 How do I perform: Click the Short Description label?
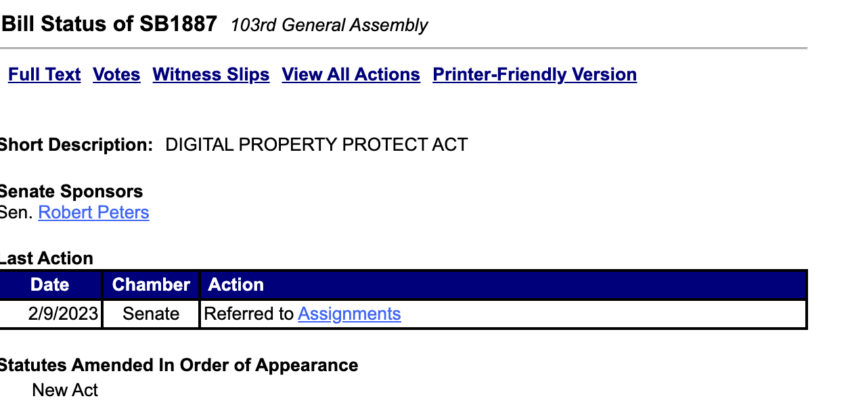pos(75,145)
